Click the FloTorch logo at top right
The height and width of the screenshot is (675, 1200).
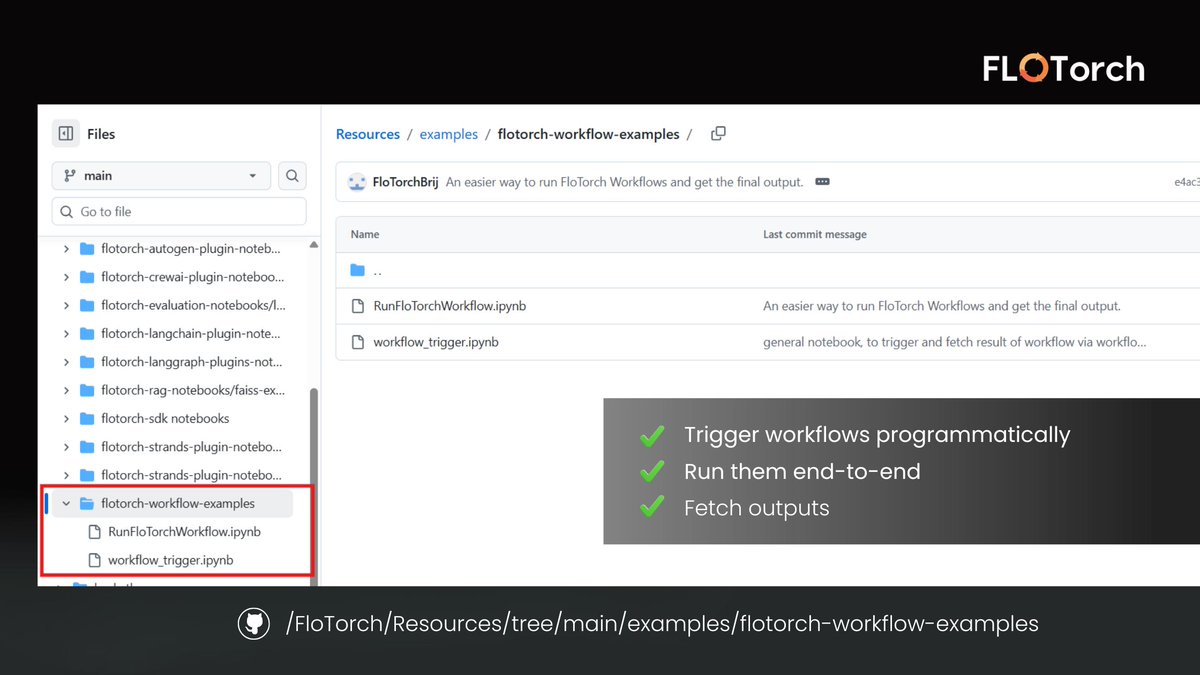click(1064, 68)
